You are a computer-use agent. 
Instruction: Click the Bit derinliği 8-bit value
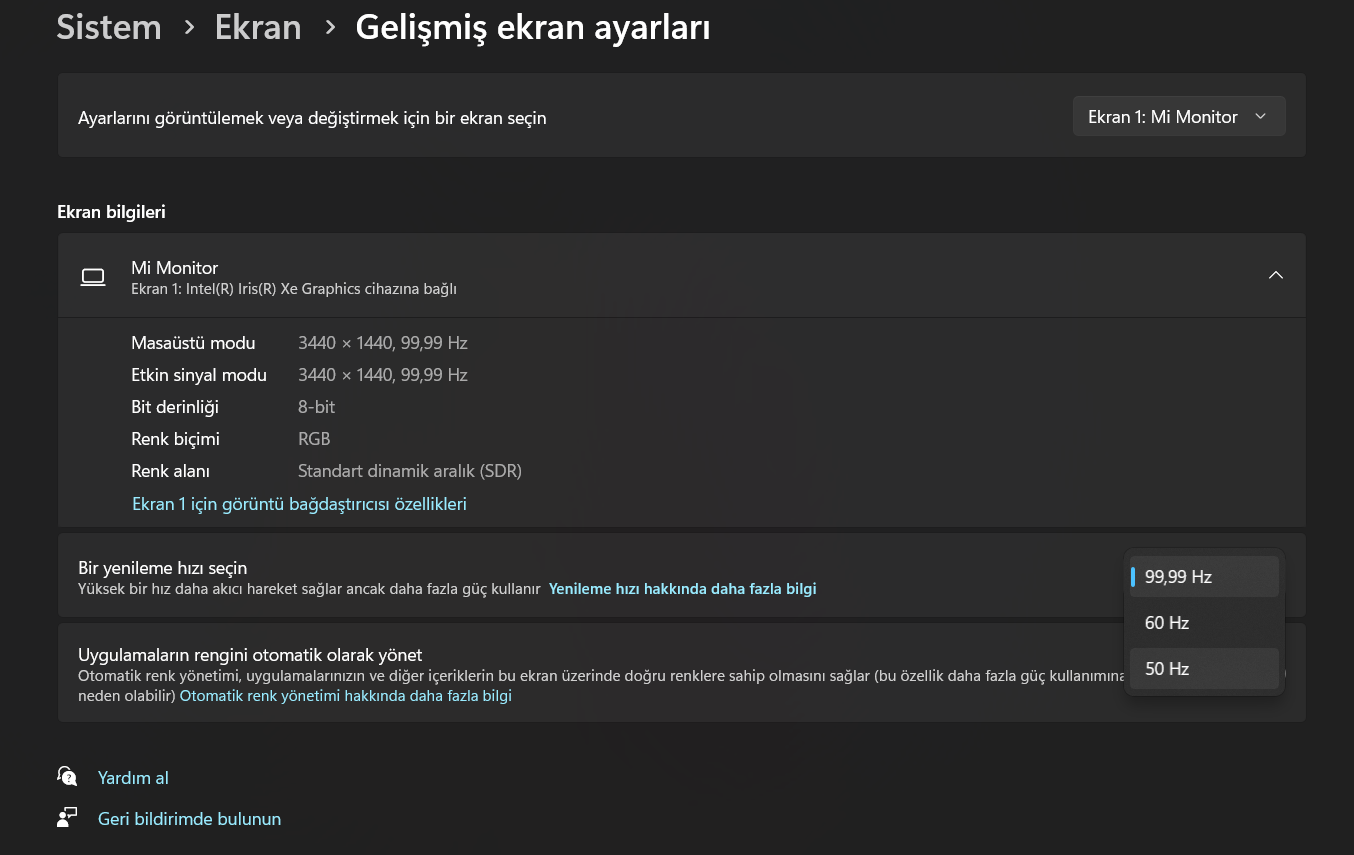pyautogui.click(x=316, y=406)
